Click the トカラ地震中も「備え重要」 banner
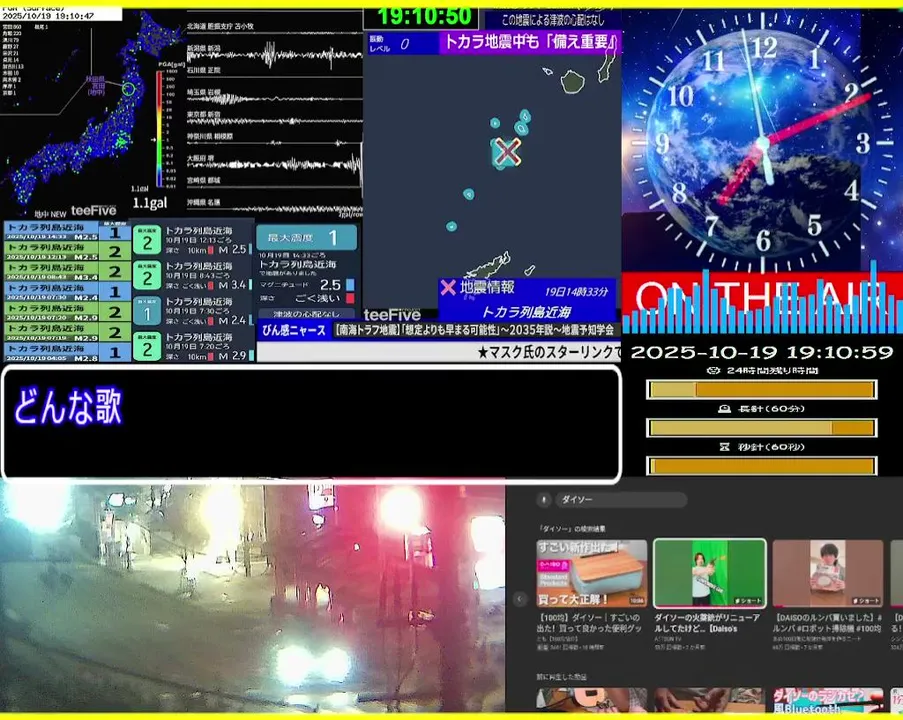The height and width of the screenshot is (720, 903). pyautogui.click(x=530, y=43)
